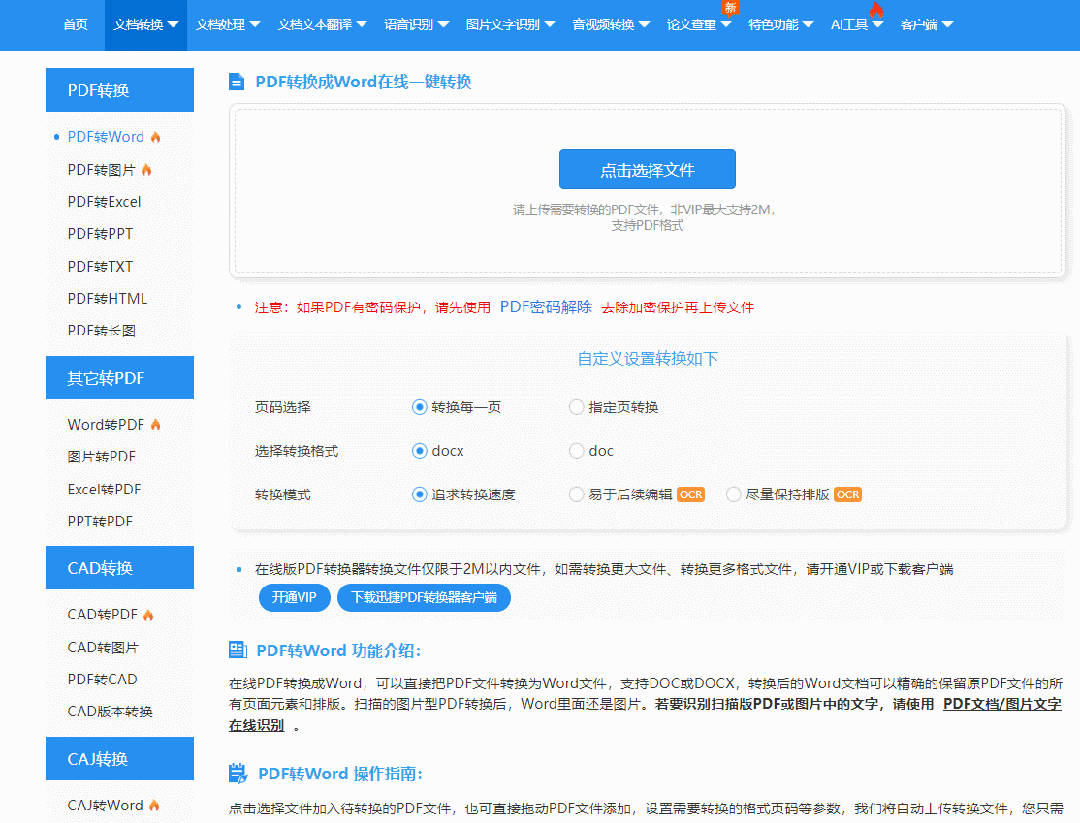1080x823 pixels.
Task: Select 追求转换速度 conversion mode
Action: pyautogui.click(x=419, y=494)
